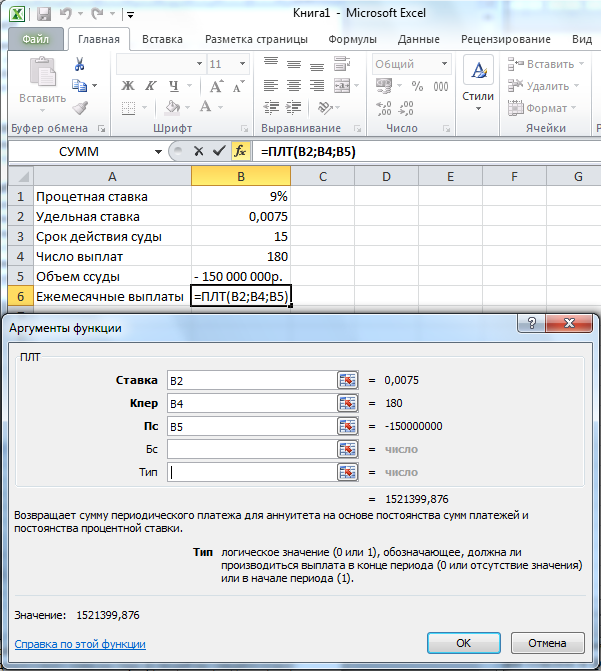Click the Save icon in quick access toolbar
Viewport: 601px width, 671px height.
[44, 14]
